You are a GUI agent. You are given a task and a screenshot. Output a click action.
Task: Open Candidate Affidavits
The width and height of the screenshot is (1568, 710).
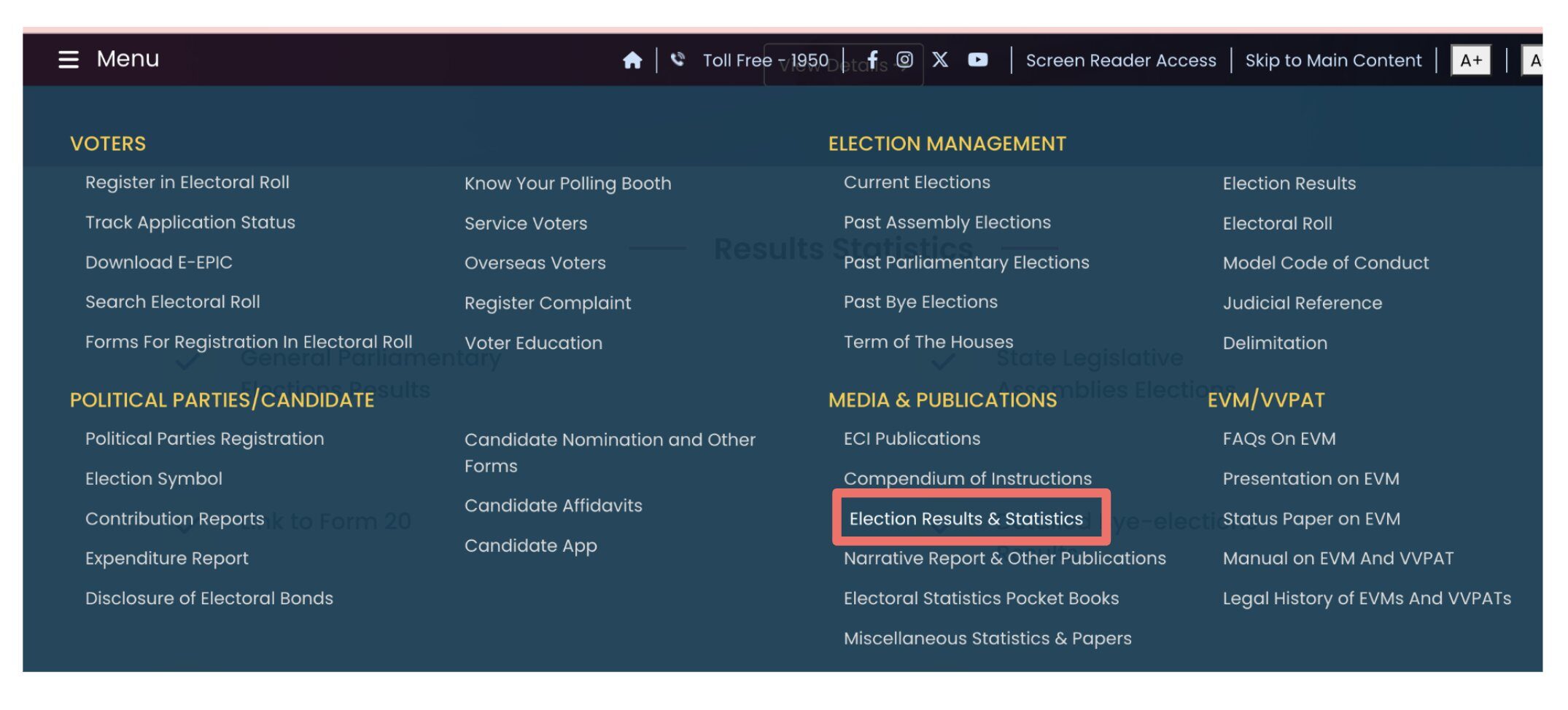(x=552, y=505)
